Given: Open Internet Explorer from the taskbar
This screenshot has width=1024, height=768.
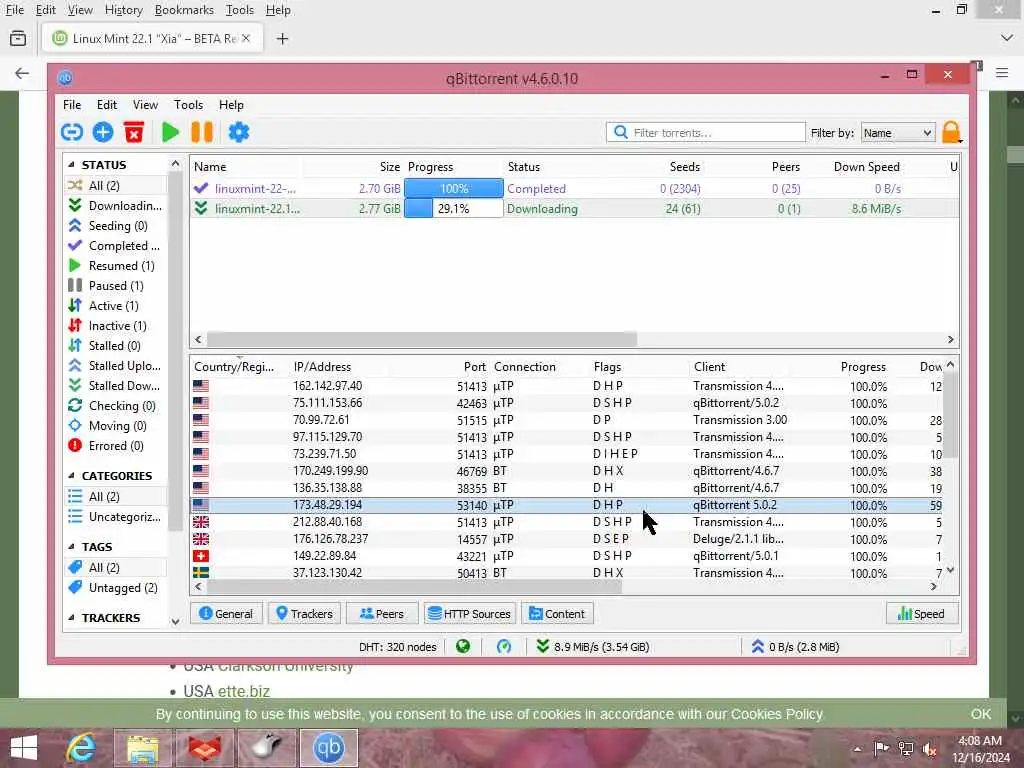Looking at the screenshot, I should click(81, 748).
